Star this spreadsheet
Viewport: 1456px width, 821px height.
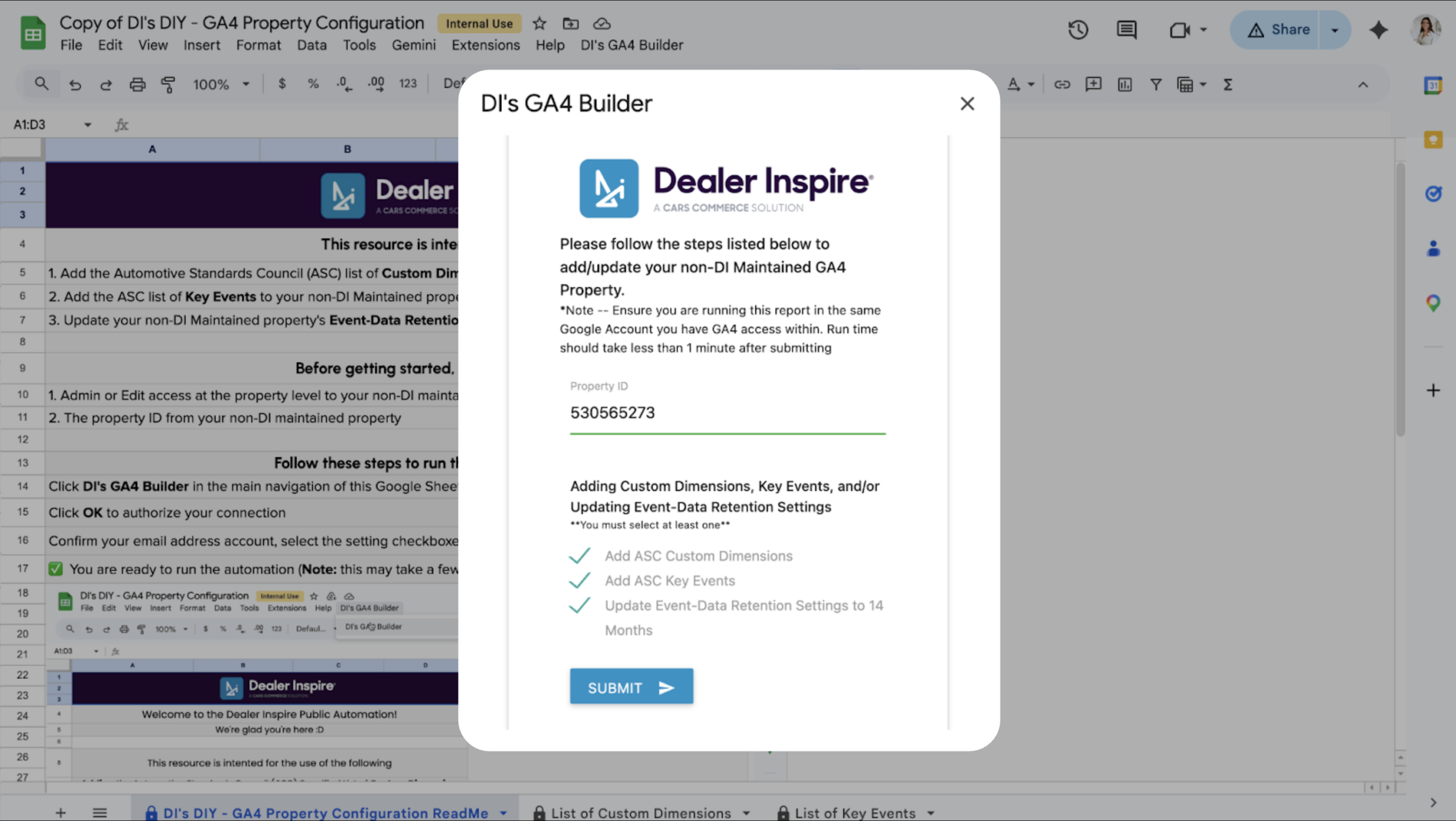(539, 23)
